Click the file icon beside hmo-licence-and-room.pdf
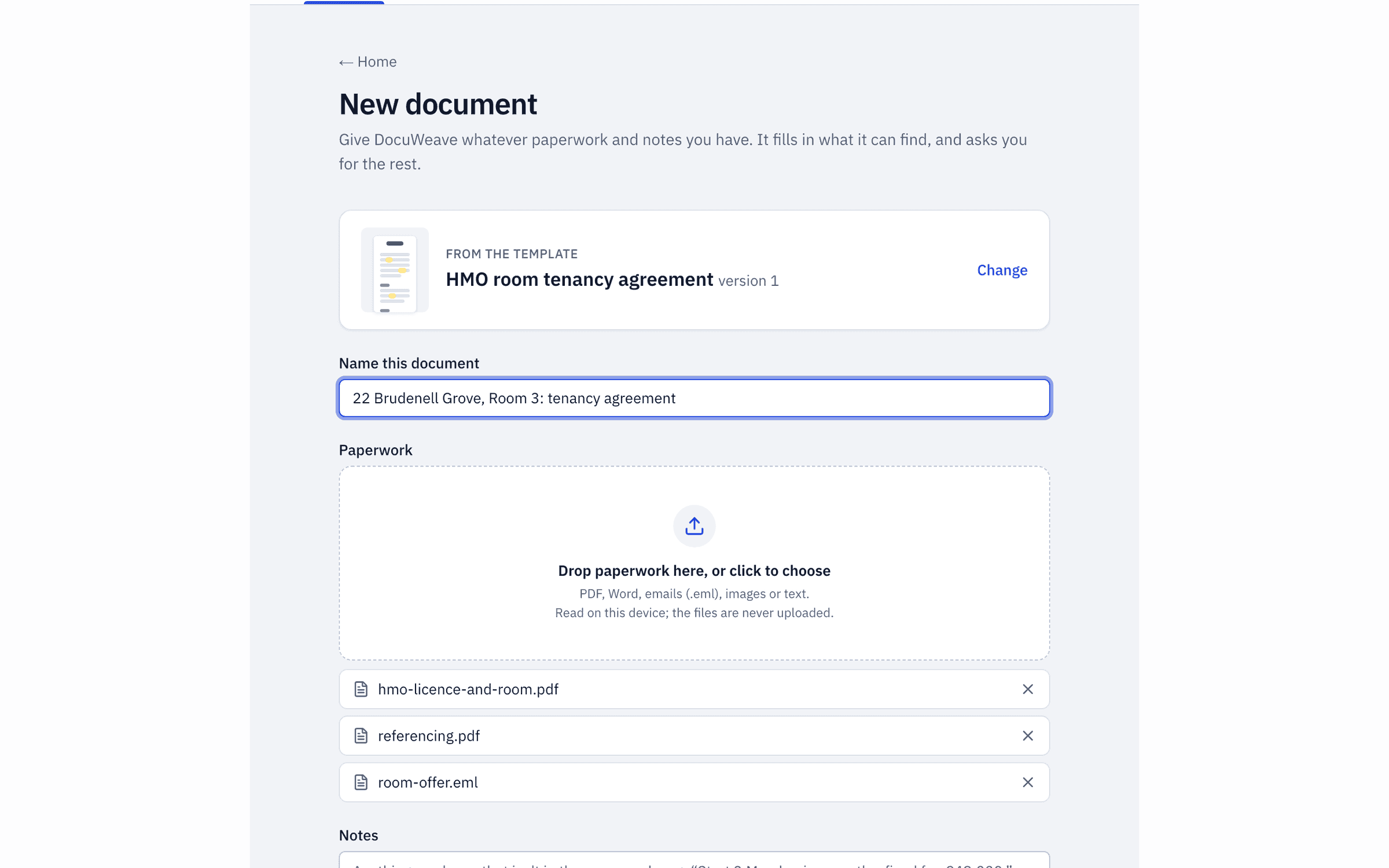This screenshot has width=1389, height=868. coord(361,689)
